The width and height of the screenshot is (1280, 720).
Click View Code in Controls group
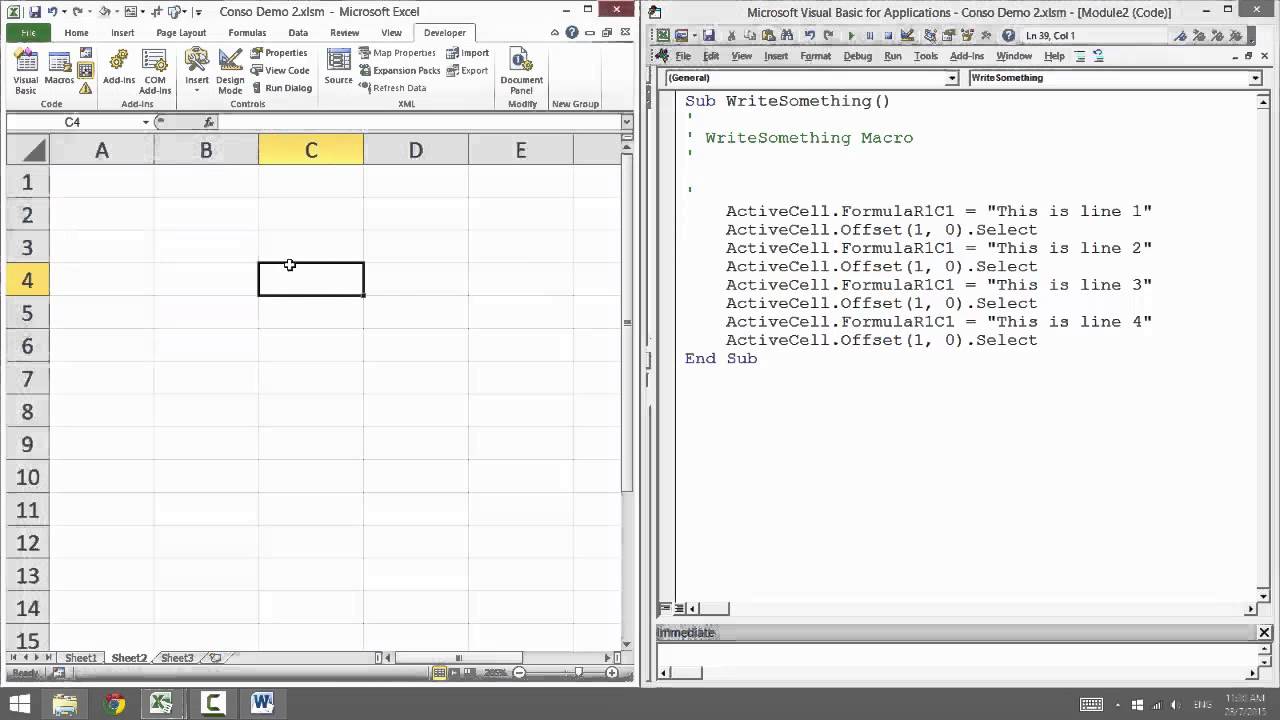tap(280, 70)
